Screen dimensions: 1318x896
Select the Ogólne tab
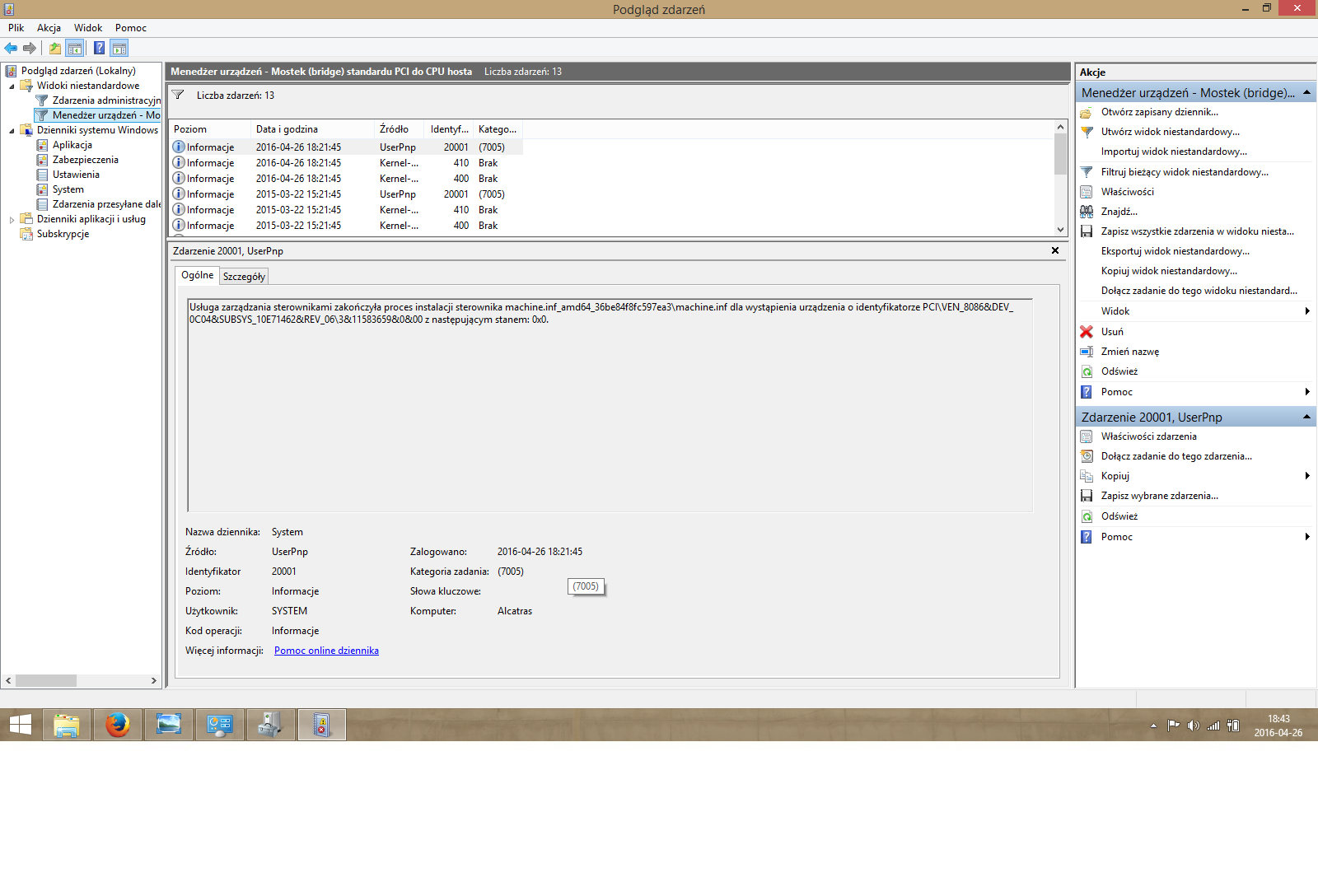(197, 275)
